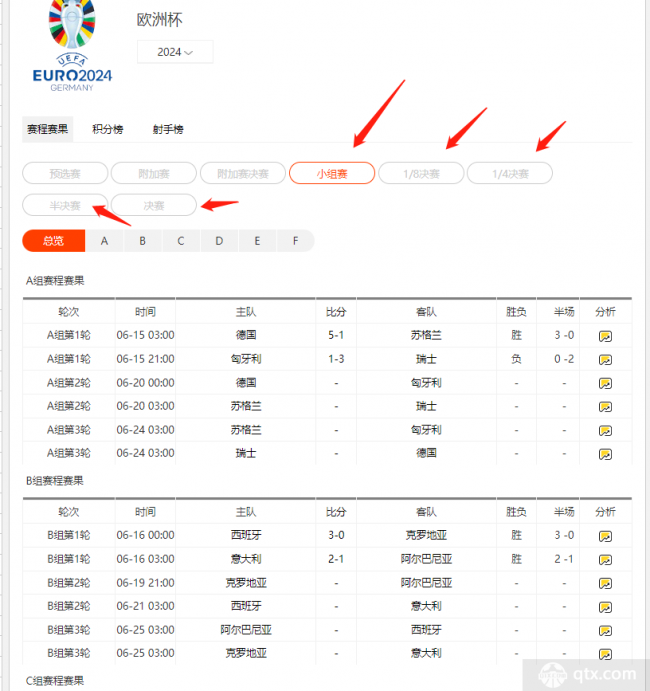This screenshot has height=691, width=650.
Task: Filter by group E
Action: point(257,241)
